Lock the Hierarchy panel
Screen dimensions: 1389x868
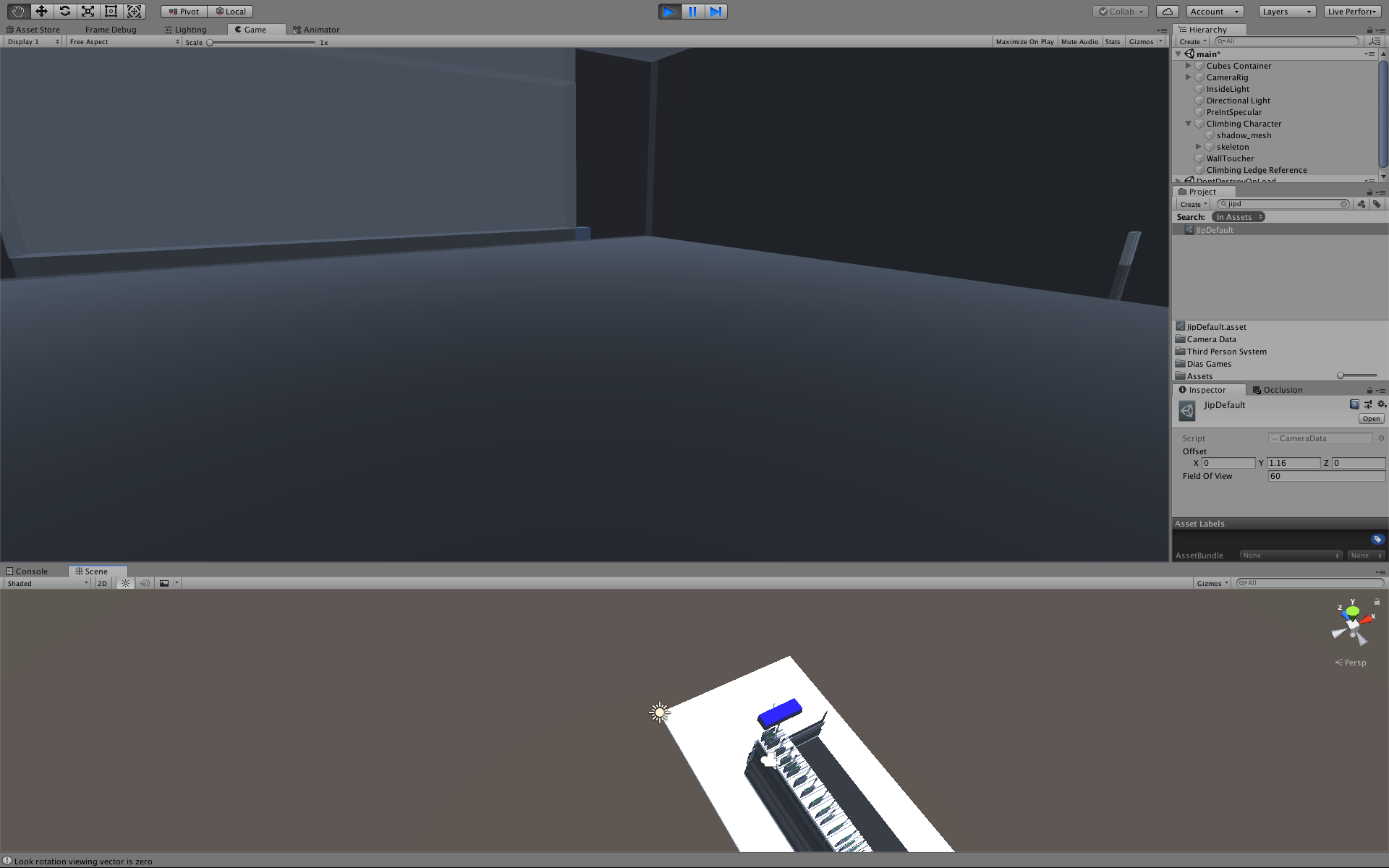[x=1369, y=30]
